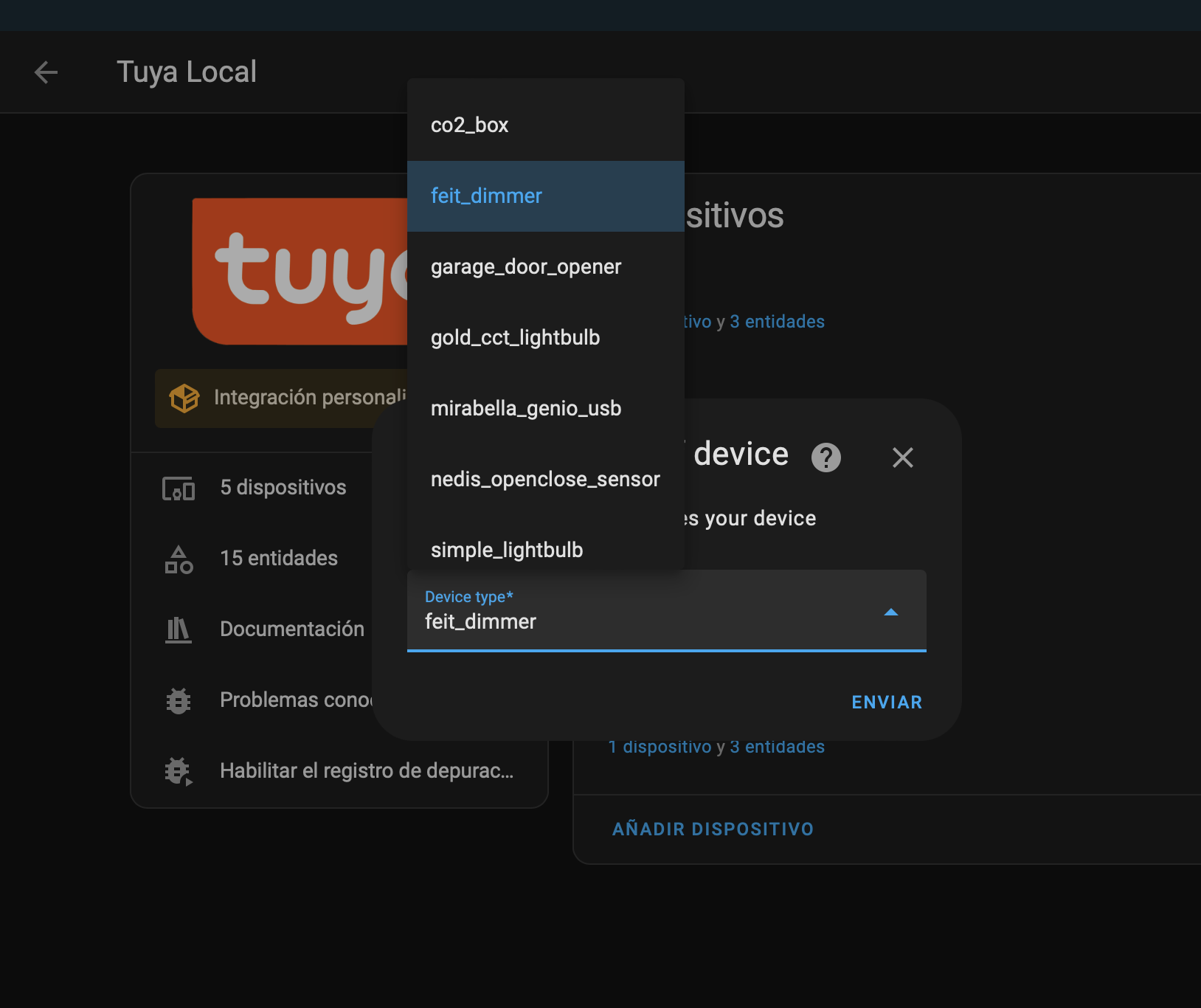The width and height of the screenshot is (1201, 1008).
Task: Close the device dialog with the X
Action: click(x=903, y=458)
